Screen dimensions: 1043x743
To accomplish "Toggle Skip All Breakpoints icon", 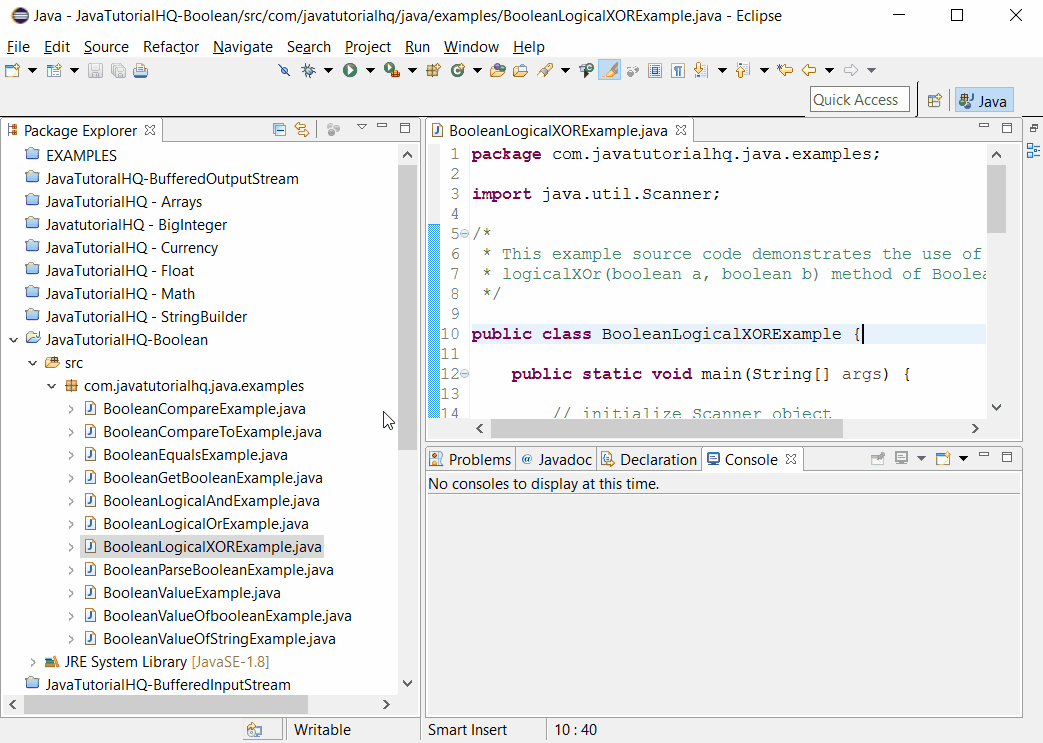I will (x=284, y=70).
